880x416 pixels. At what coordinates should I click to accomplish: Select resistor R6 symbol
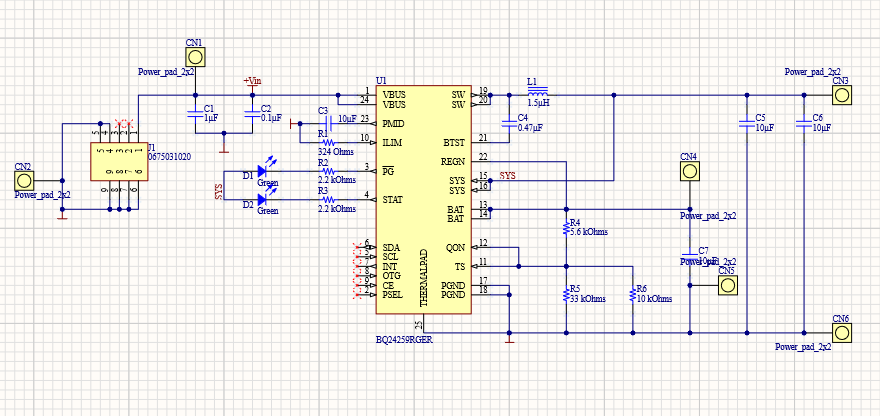pos(633,294)
